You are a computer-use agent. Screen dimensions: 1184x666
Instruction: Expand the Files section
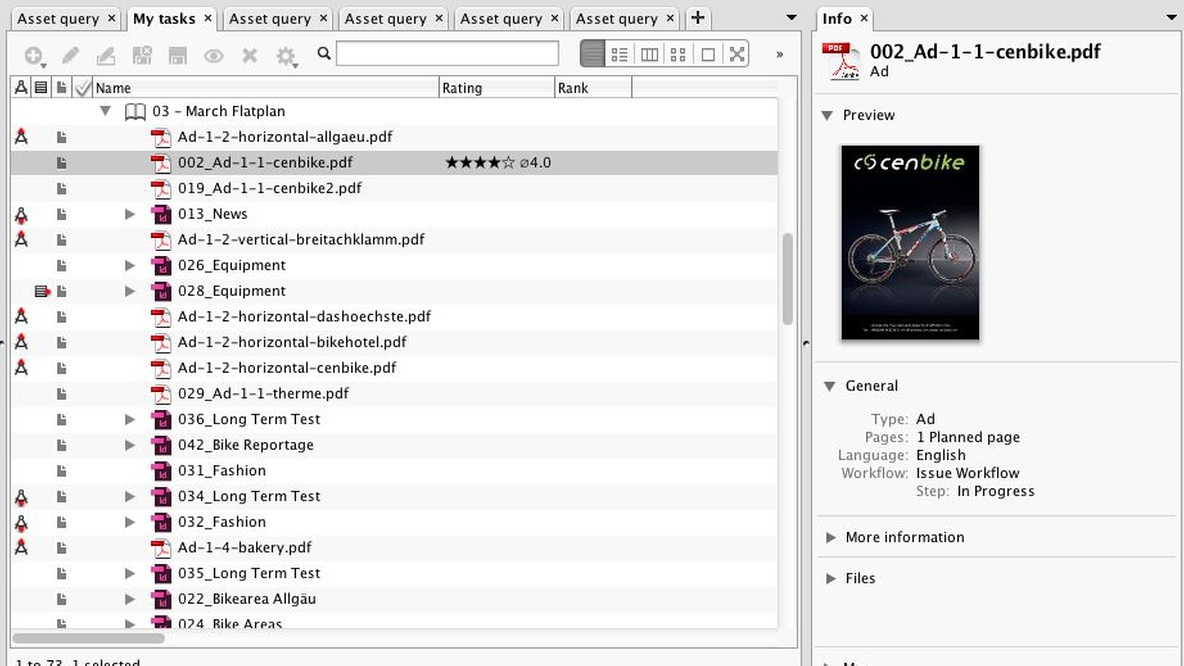[x=831, y=578]
